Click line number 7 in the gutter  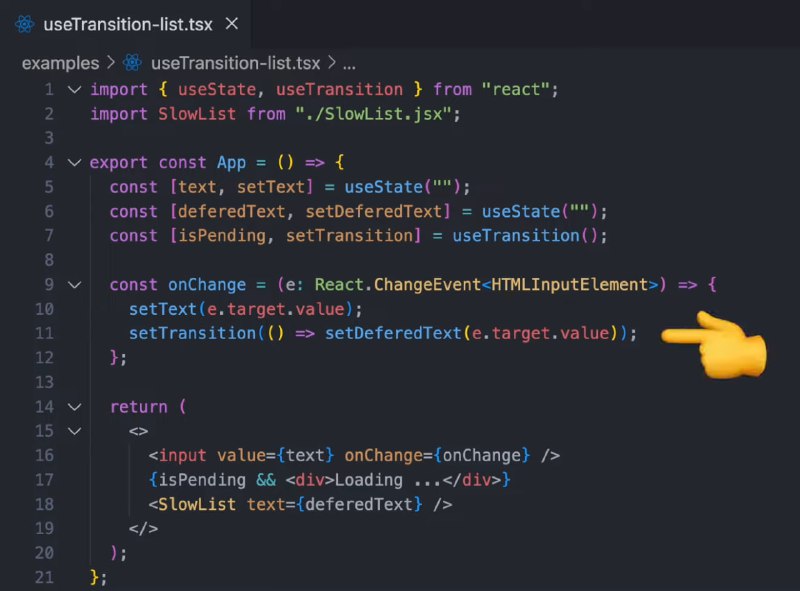coord(49,236)
